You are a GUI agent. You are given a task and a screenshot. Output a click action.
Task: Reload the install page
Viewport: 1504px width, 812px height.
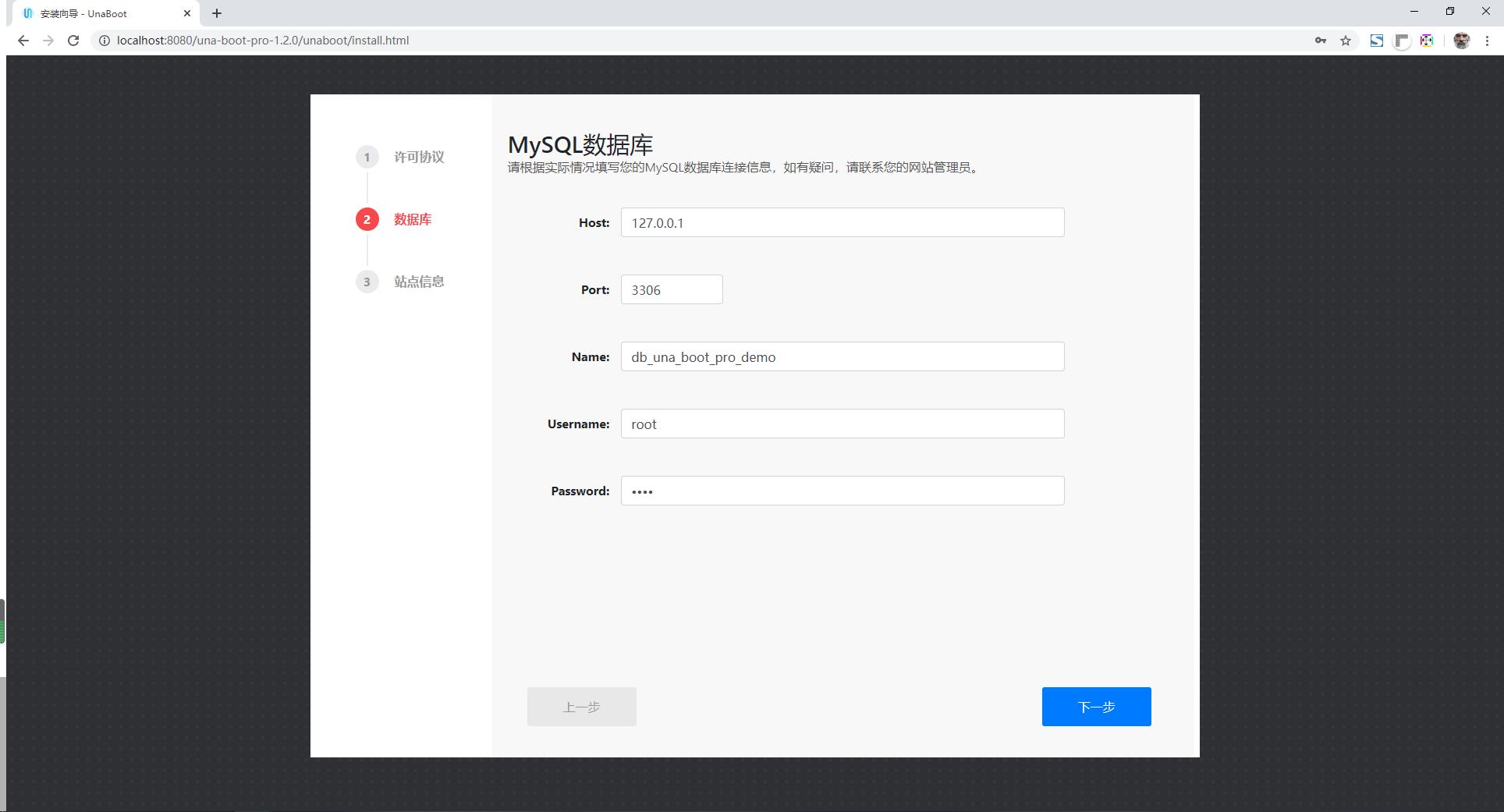coord(73,40)
